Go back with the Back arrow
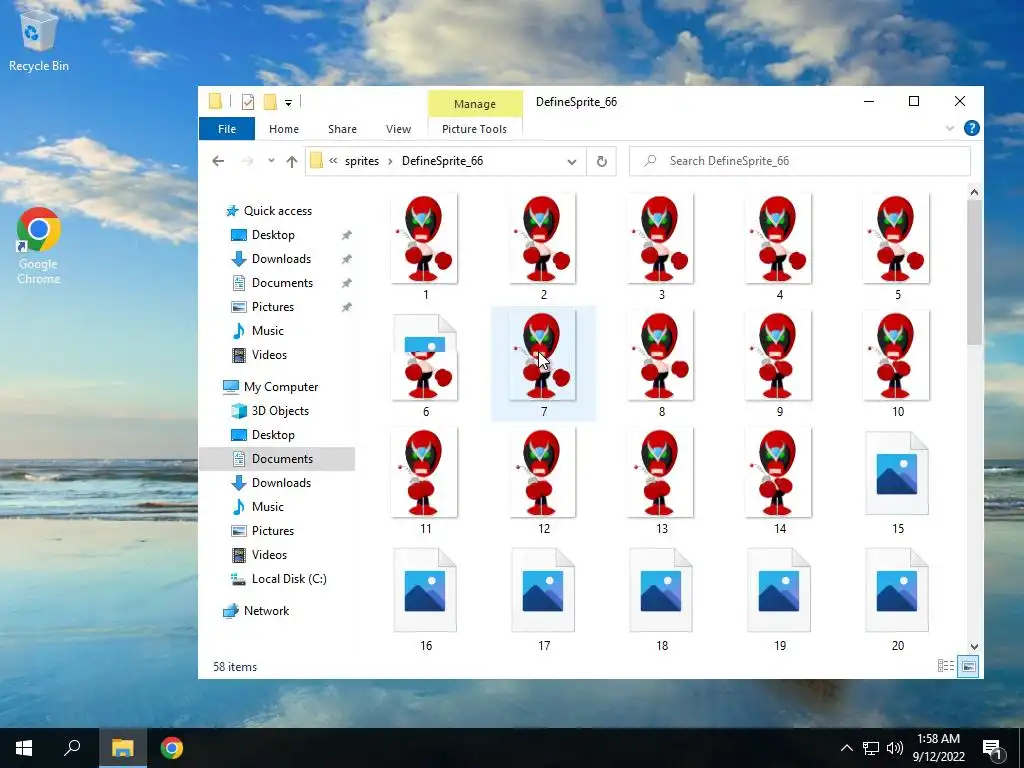 [x=218, y=161]
